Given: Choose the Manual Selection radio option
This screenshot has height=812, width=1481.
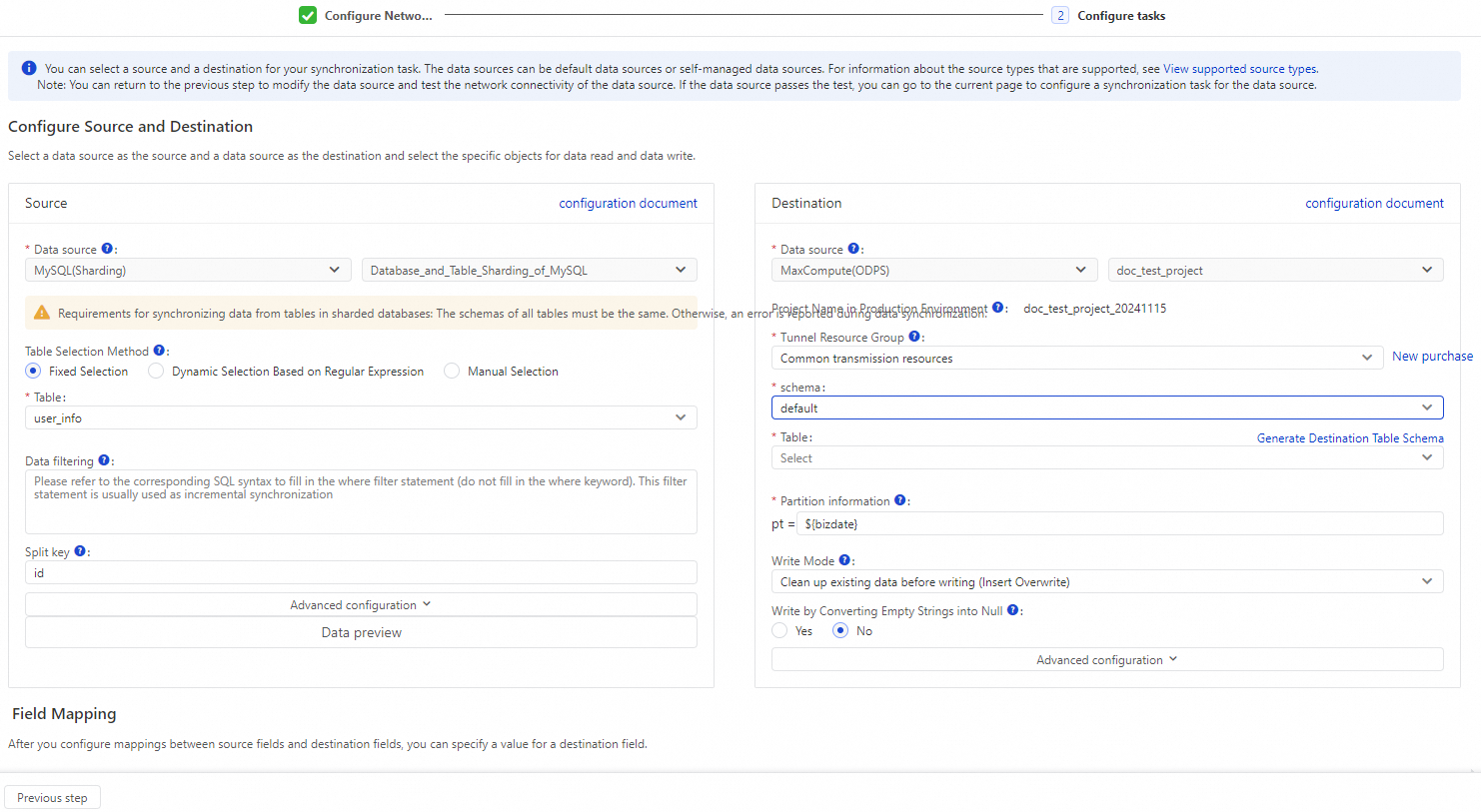Looking at the screenshot, I should pos(452,371).
